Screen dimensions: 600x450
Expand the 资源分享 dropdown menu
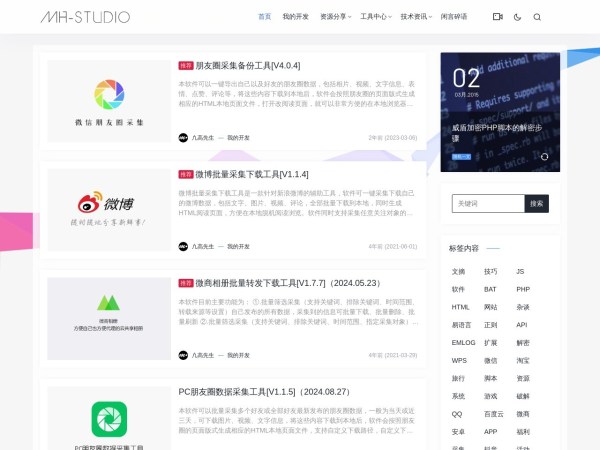336,17
